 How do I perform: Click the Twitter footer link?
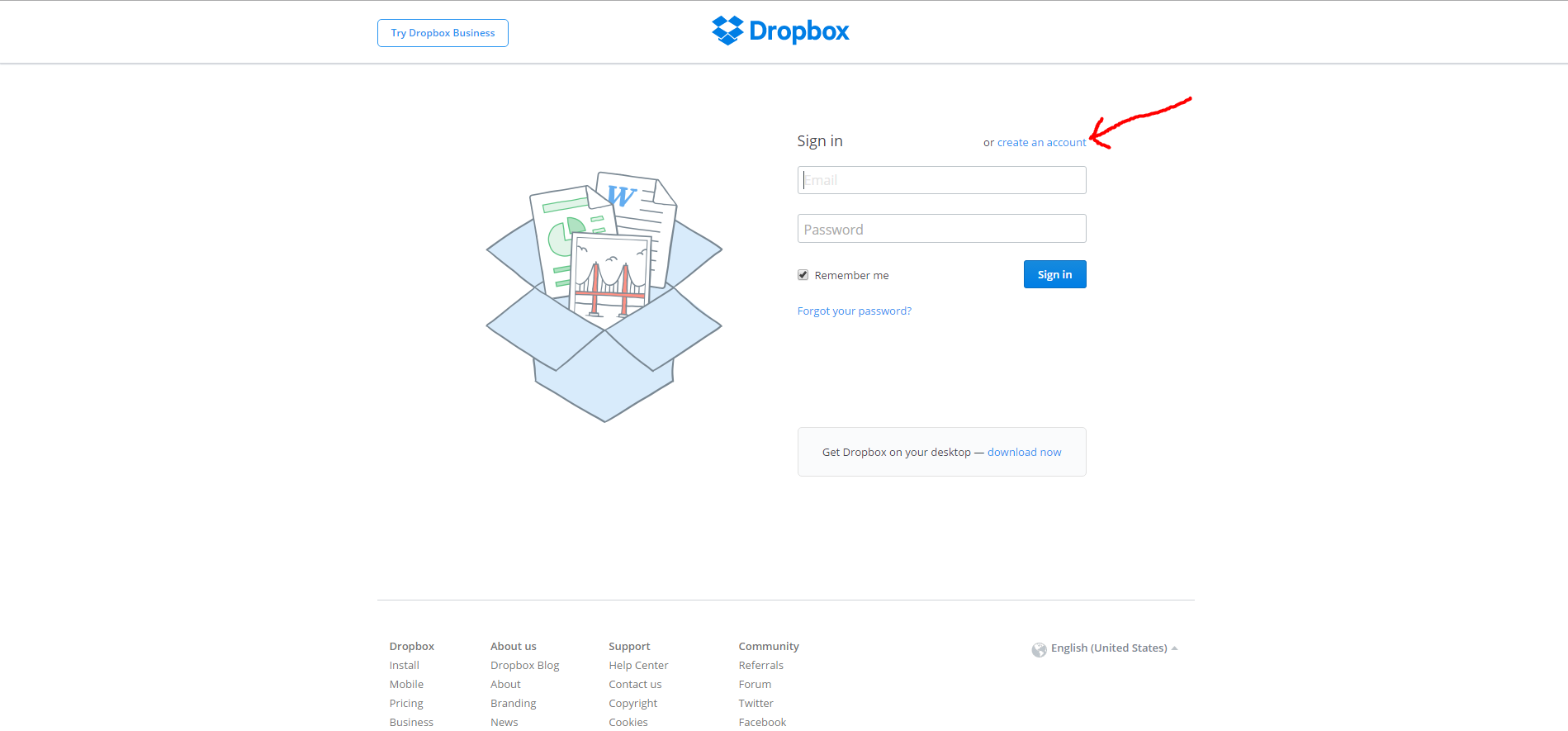756,704
